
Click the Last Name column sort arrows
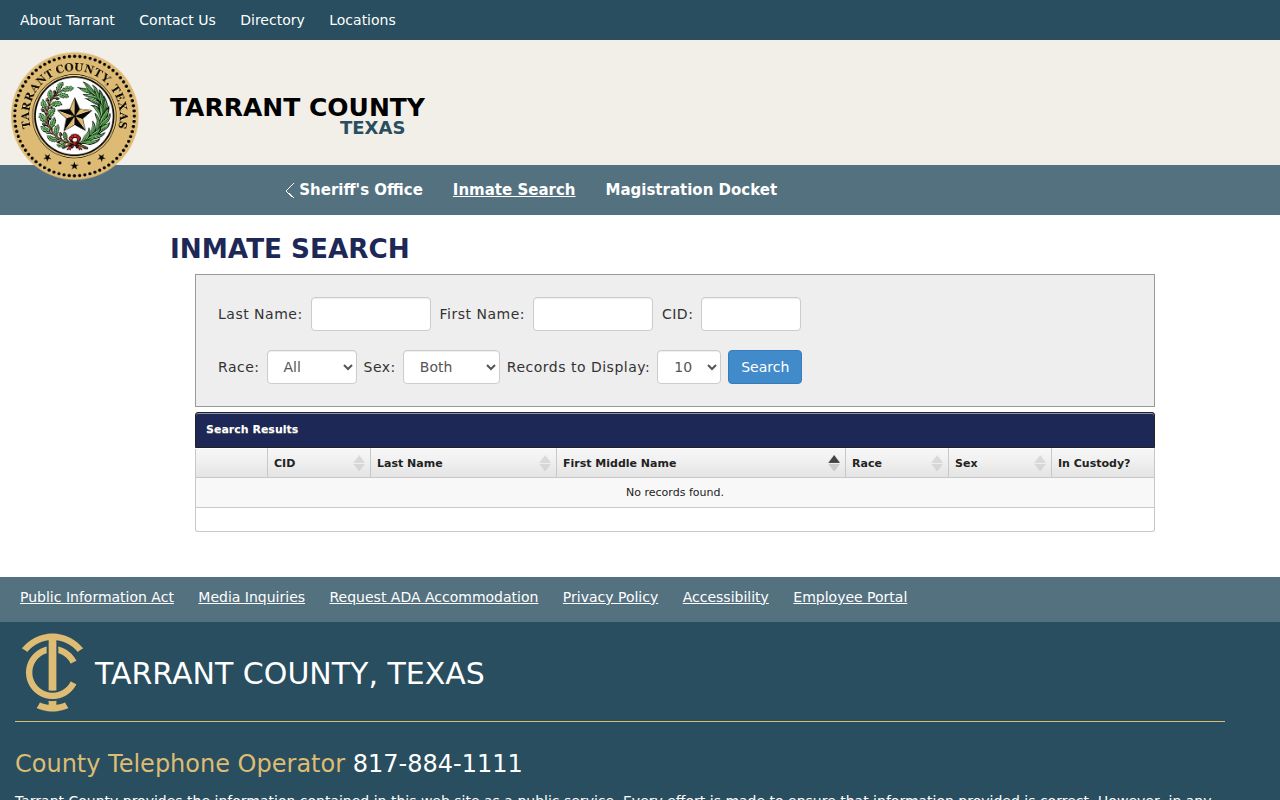click(x=545, y=463)
